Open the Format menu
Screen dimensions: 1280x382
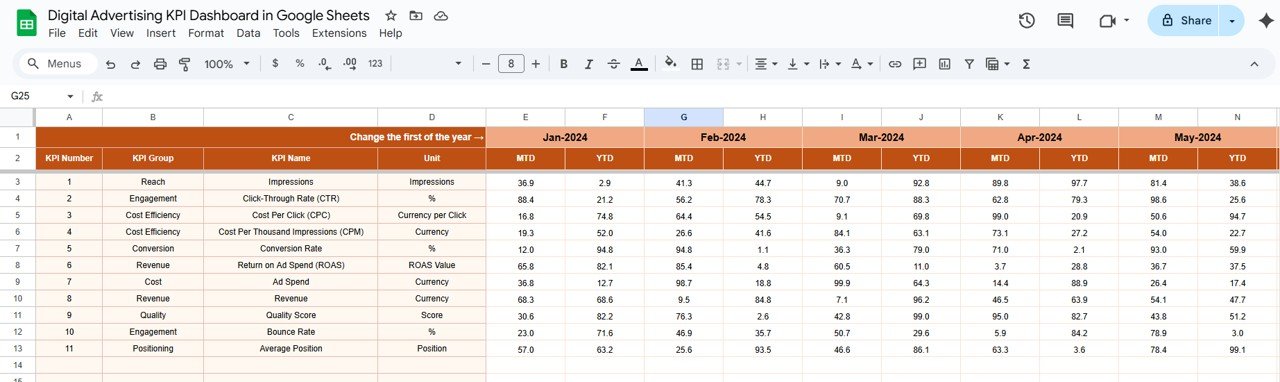click(206, 33)
